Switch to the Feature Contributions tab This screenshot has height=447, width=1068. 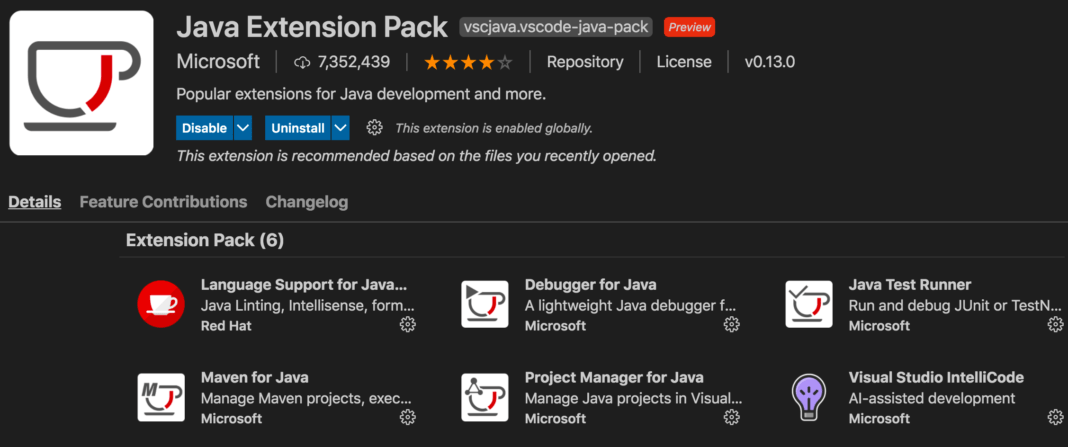pyautogui.click(x=163, y=202)
